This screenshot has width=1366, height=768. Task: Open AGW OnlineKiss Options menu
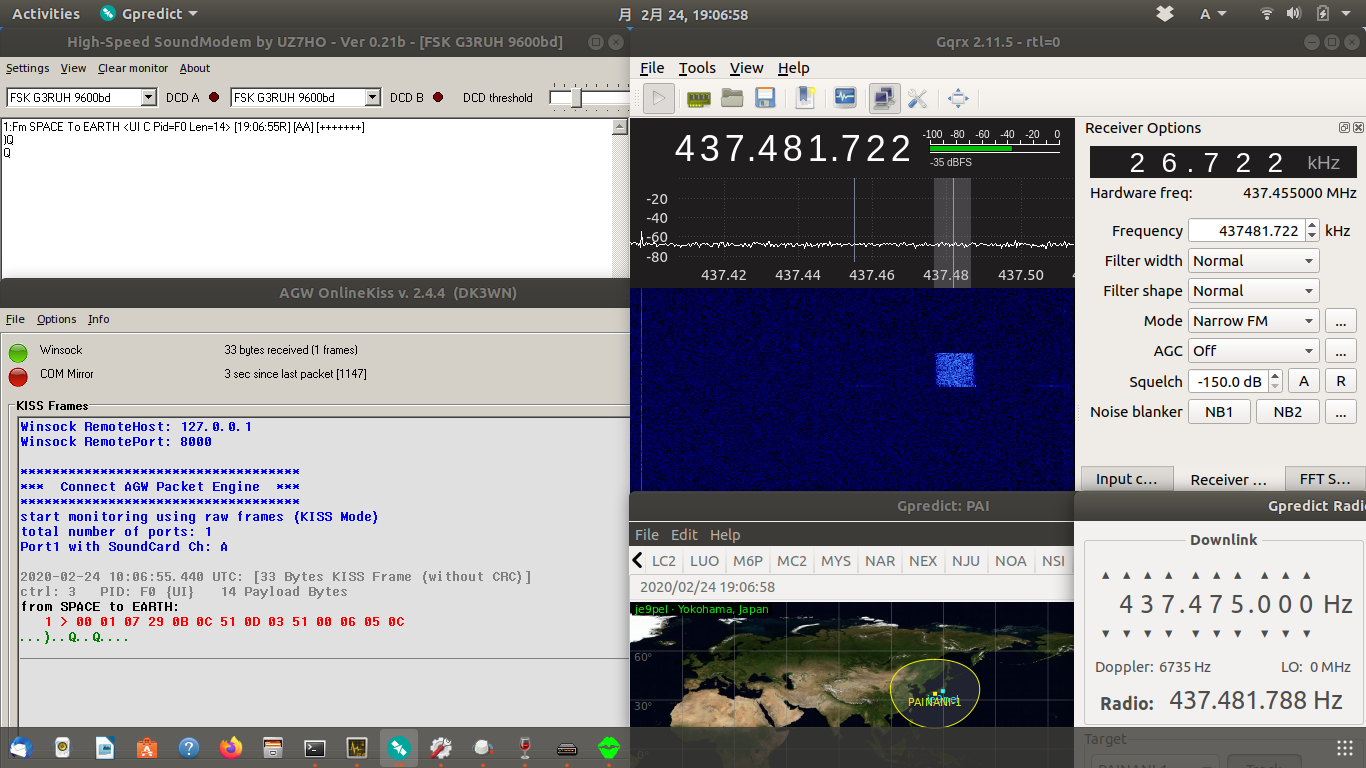pos(56,319)
